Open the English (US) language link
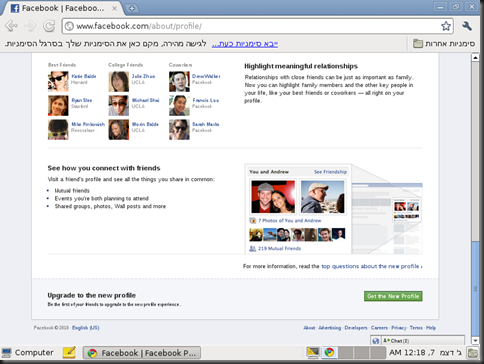 86,328
